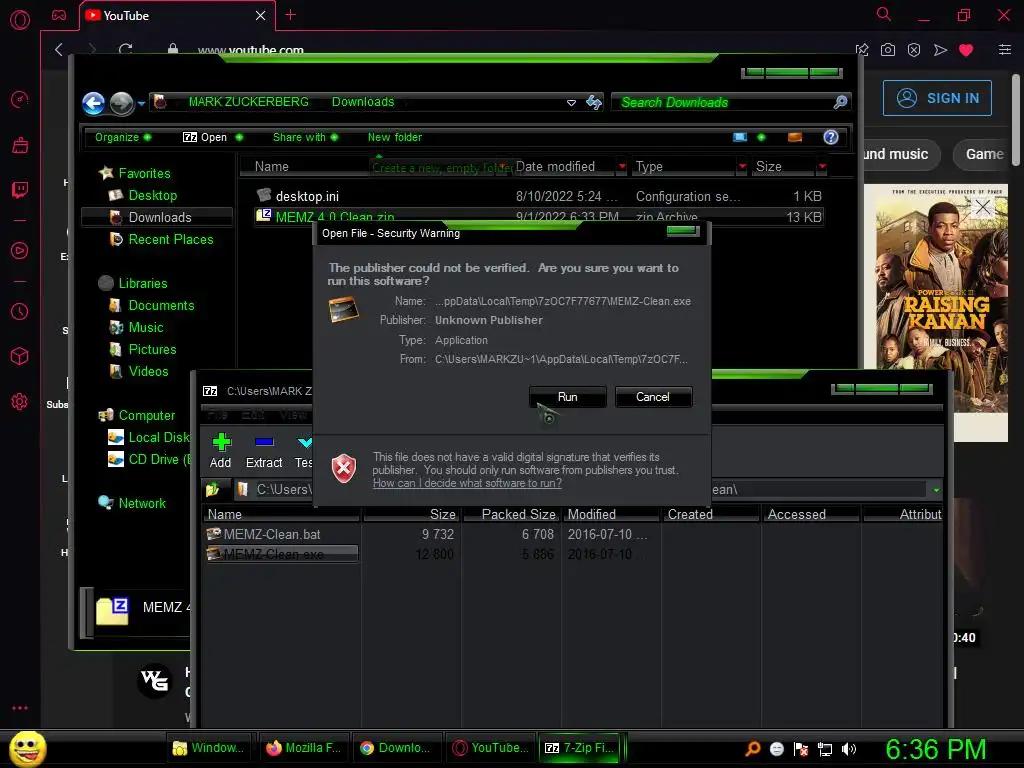Open 'How can I decide what software to run?' link
Screen dimensions: 1024x768
point(467,483)
